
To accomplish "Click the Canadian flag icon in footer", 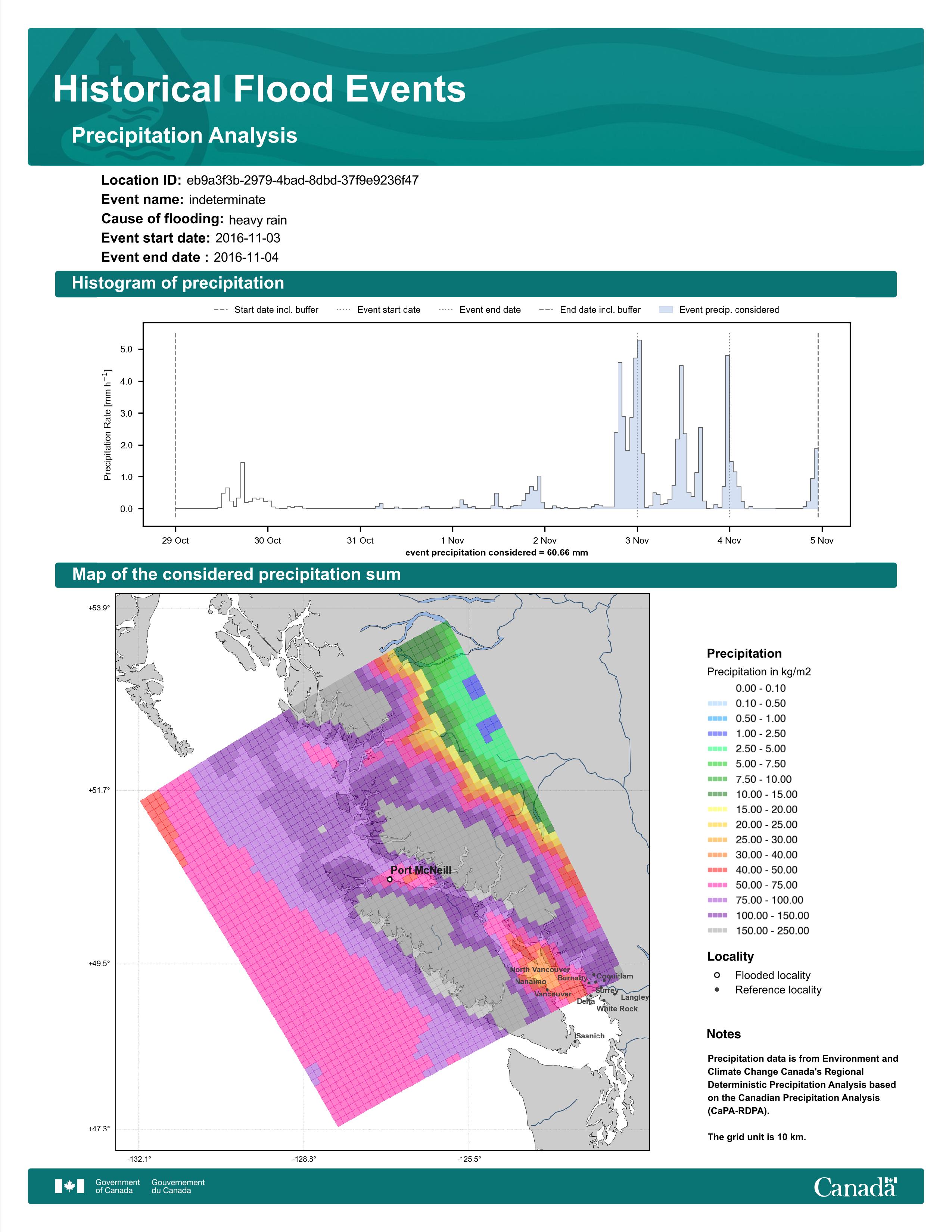I will (x=69, y=1186).
